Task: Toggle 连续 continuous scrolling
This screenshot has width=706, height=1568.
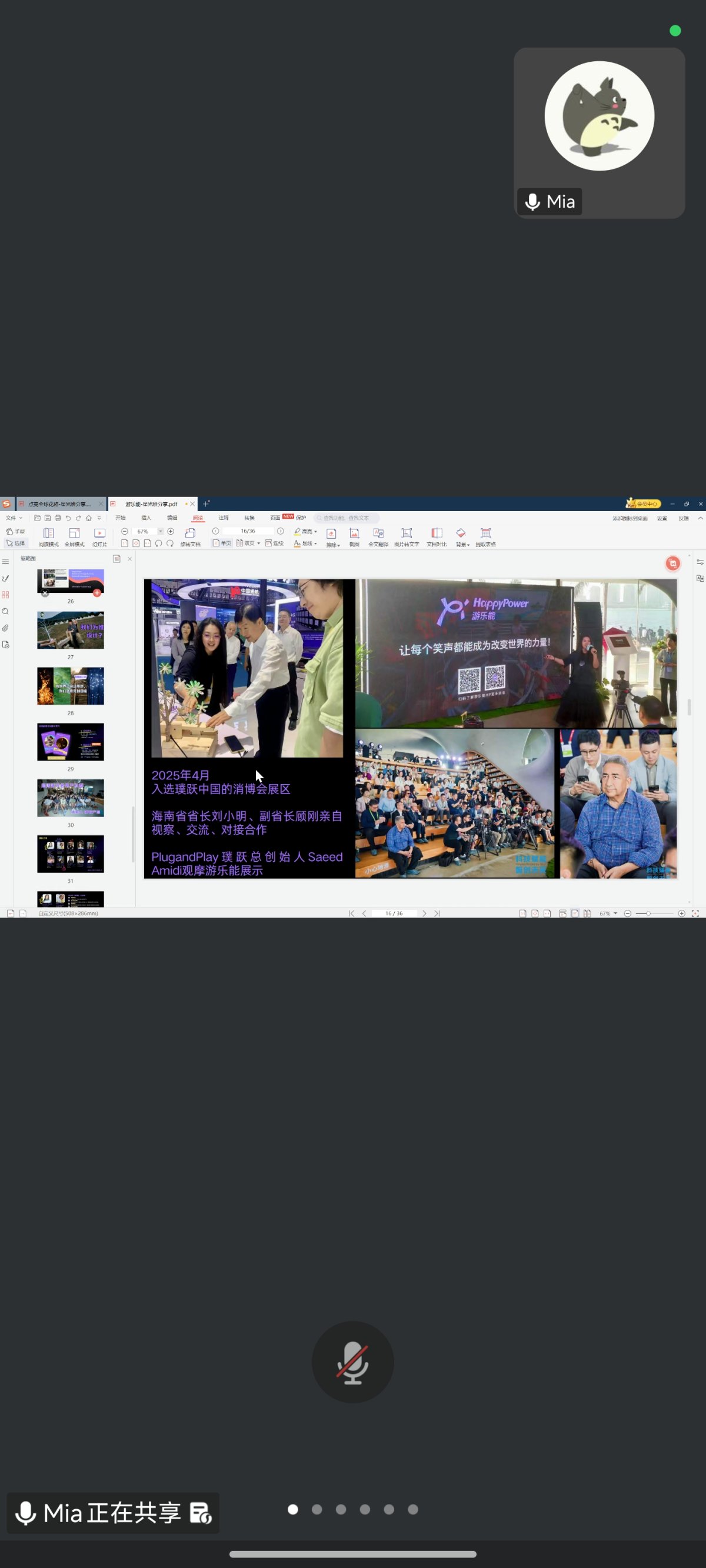Action: click(x=274, y=543)
